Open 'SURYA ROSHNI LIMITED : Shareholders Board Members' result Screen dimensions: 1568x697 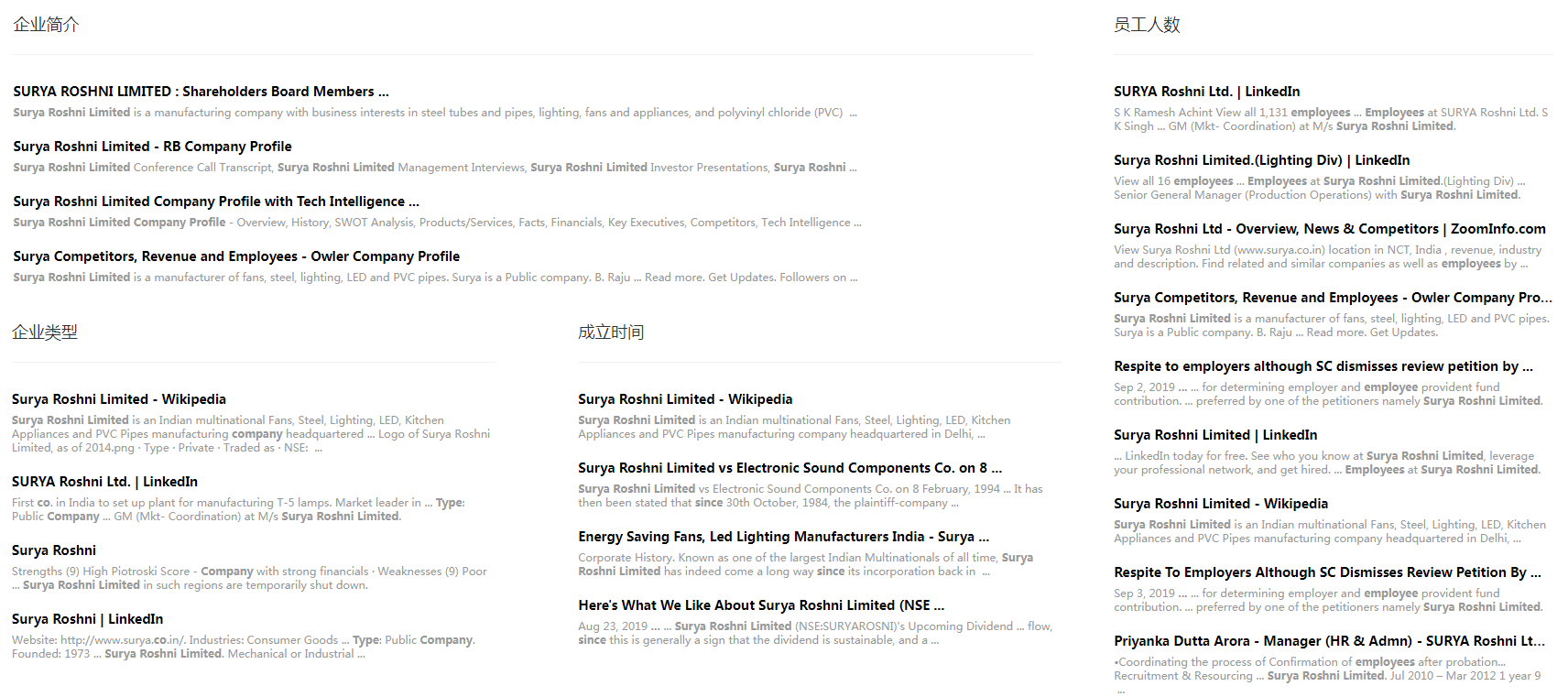(x=201, y=92)
